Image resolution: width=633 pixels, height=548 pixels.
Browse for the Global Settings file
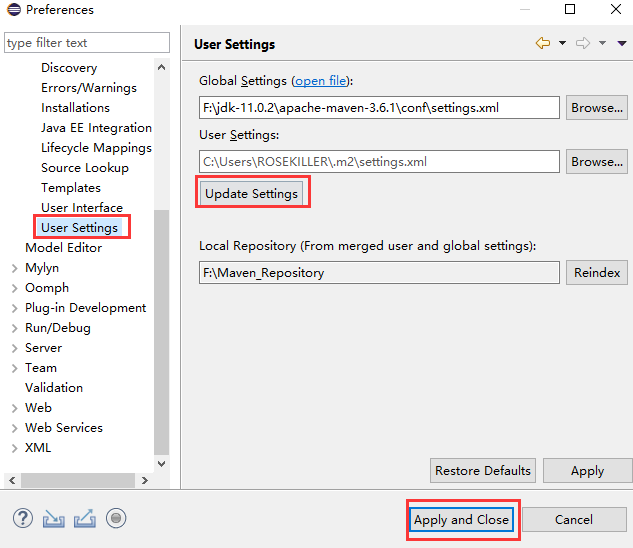pyautogui.click(x=597, y=107)
